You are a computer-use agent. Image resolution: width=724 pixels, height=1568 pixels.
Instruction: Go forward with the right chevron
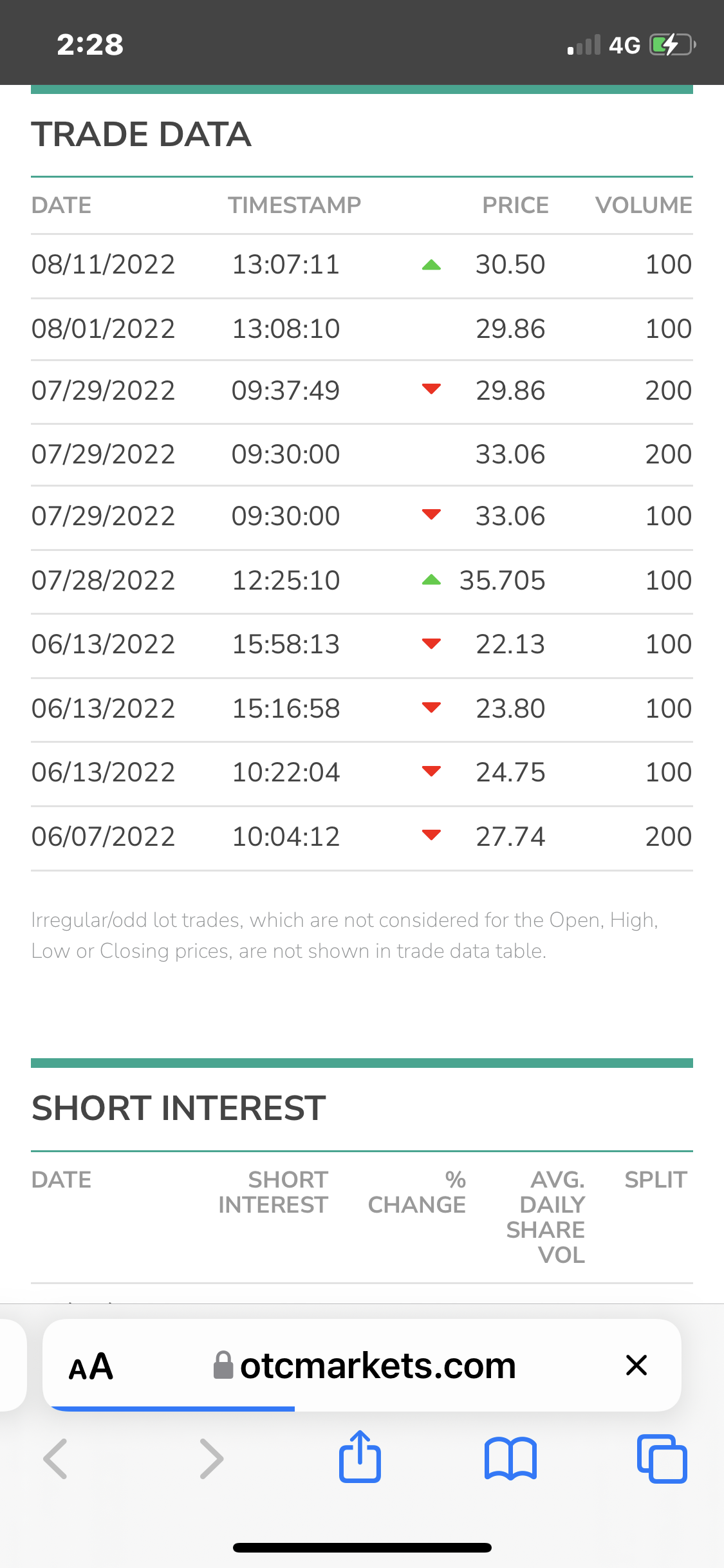[212, 1459]
